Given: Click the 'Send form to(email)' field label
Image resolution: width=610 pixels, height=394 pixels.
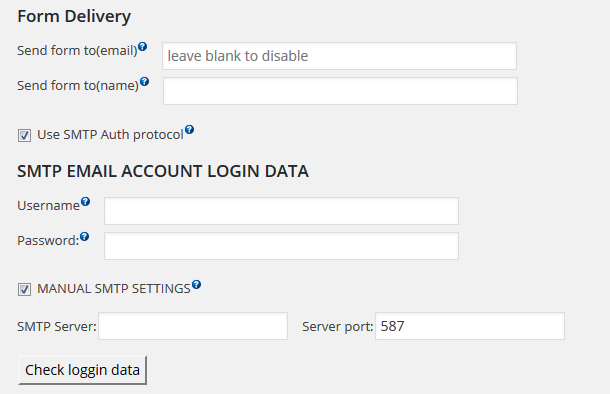Looking at the screenshot, I should [77, 51].
